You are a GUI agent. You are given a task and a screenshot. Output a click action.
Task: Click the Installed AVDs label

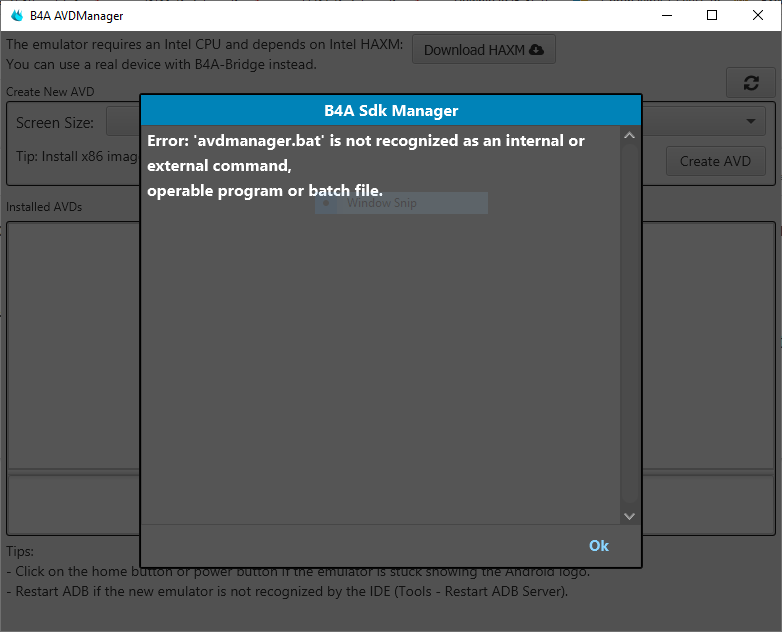[x=44, y=207]
